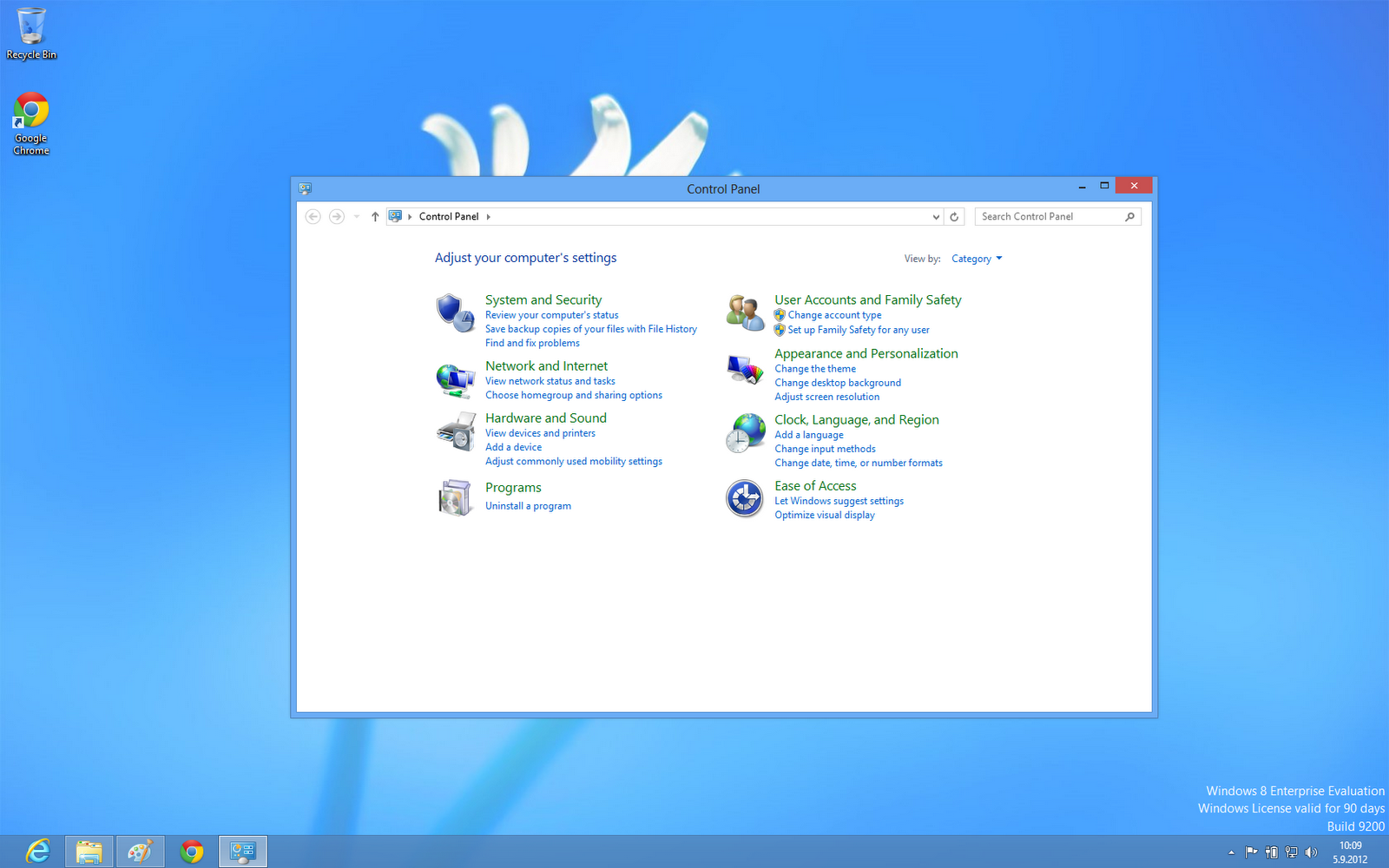Click the Search Control Panel field
This screenshot has width=1389, height=868.
click(x=1057, y=217)
